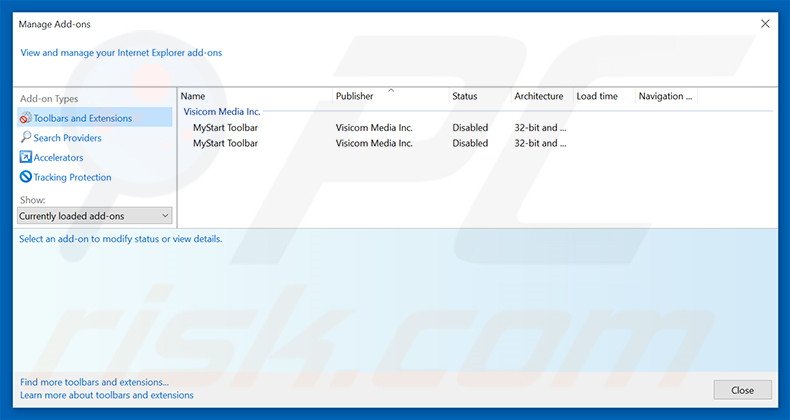Click Disabled status of second MyStart Toolbar
Viewport: 790px width, 420px height.
[x=470, y=143]
